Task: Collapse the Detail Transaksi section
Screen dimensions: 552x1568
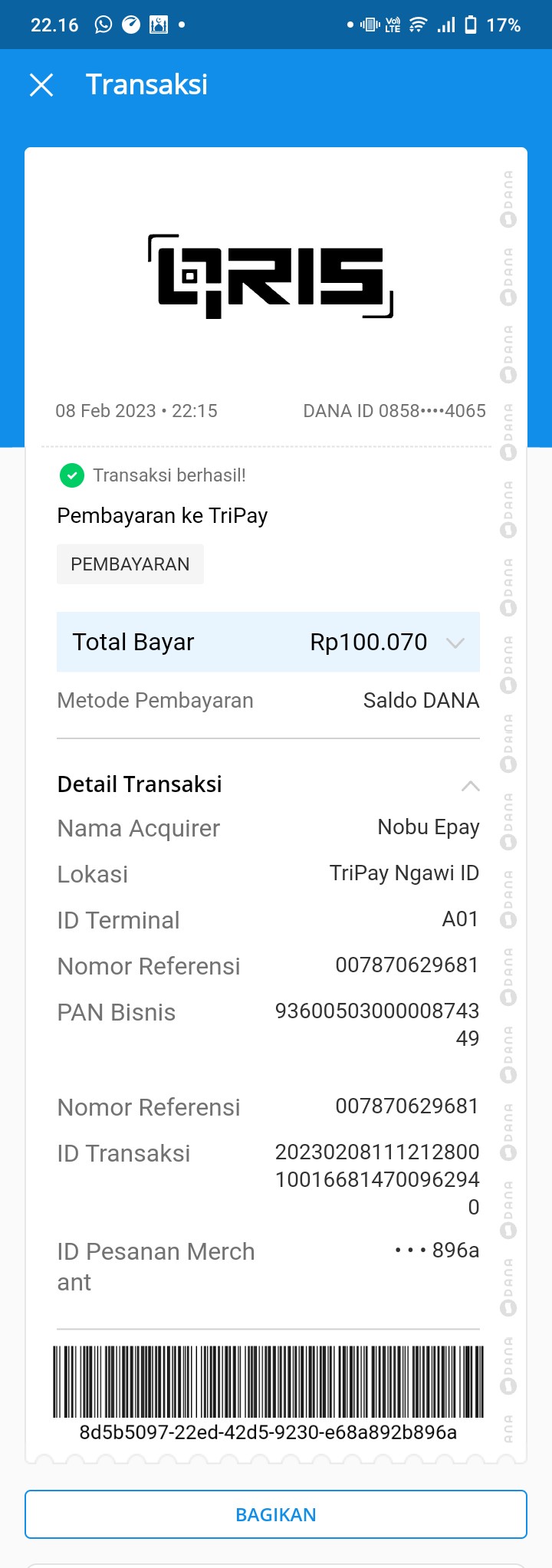Action: pos(470,785)
